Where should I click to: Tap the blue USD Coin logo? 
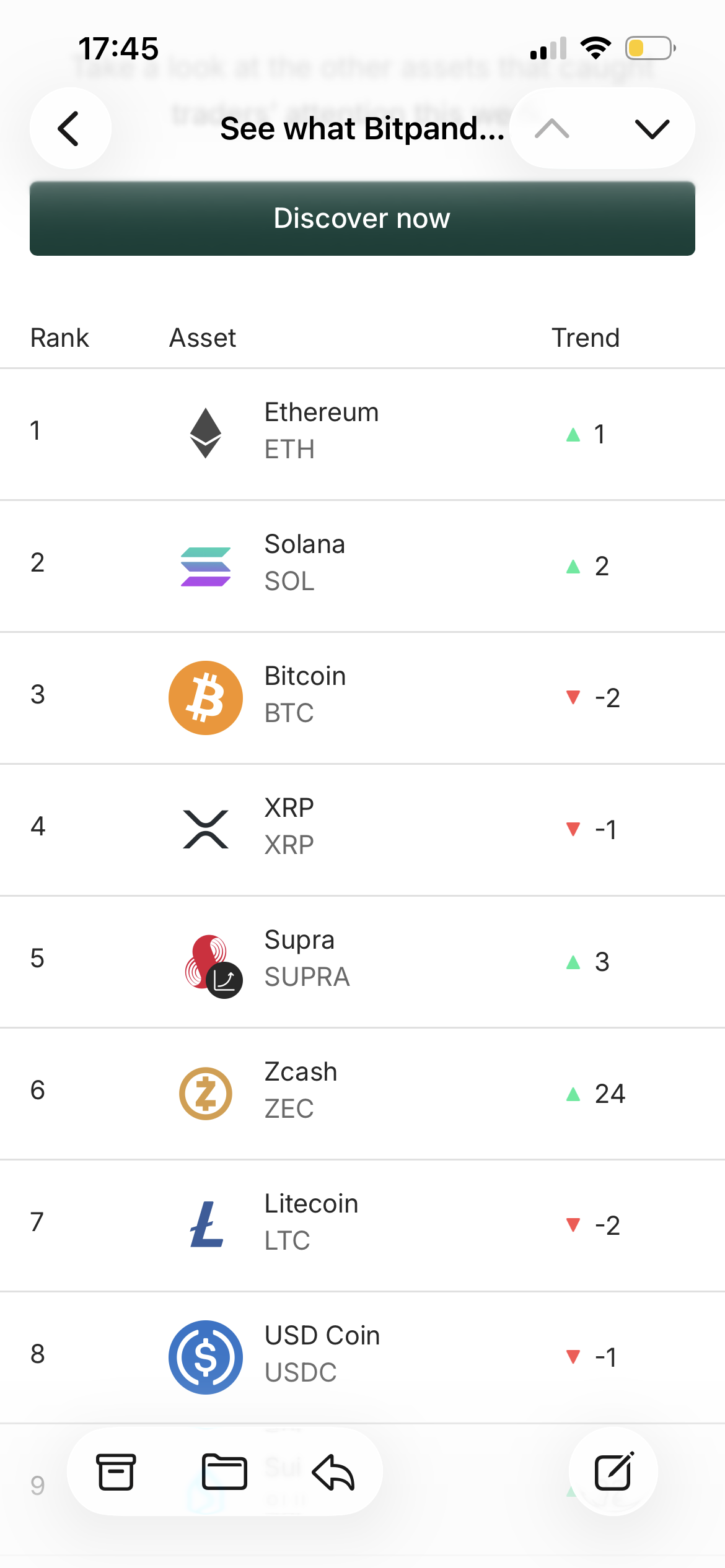206,1357
